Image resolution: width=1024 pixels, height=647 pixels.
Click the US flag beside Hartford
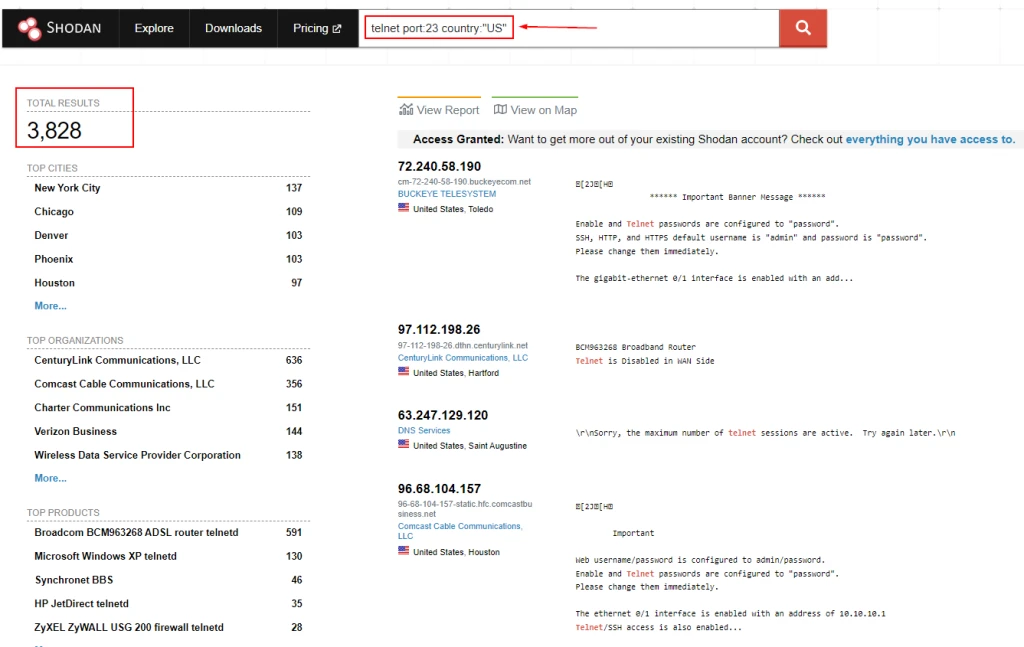pyautogui.click(x=404, y=372)
